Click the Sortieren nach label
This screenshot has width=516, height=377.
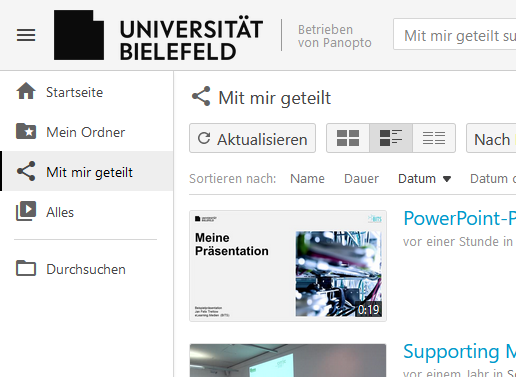pyautogui.click(x=233, y=179)
